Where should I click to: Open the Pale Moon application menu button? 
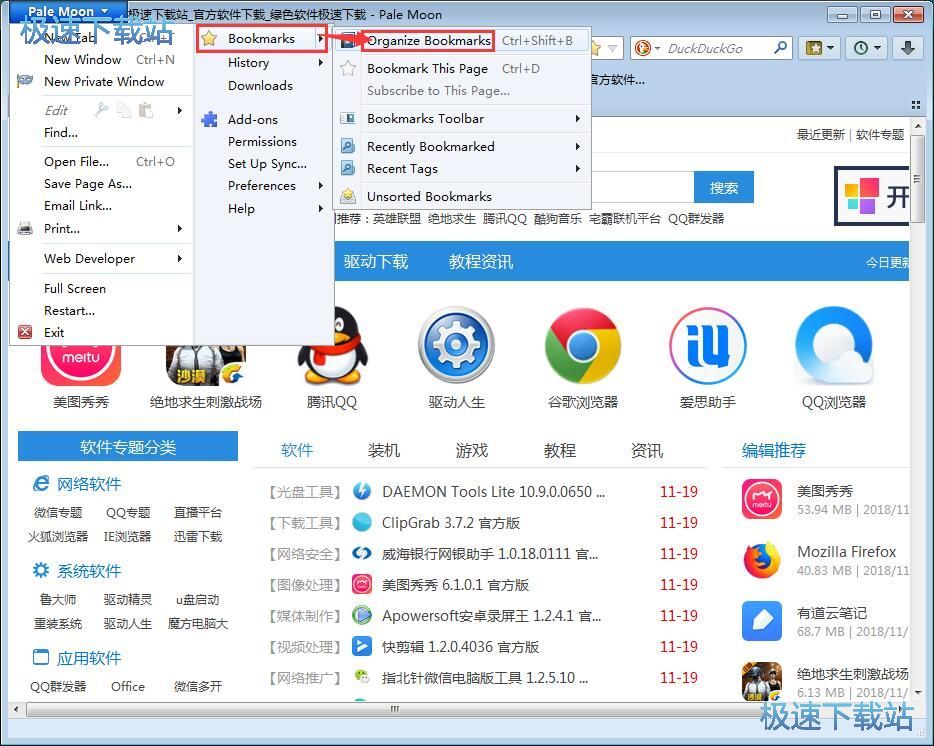click(68, 11)
